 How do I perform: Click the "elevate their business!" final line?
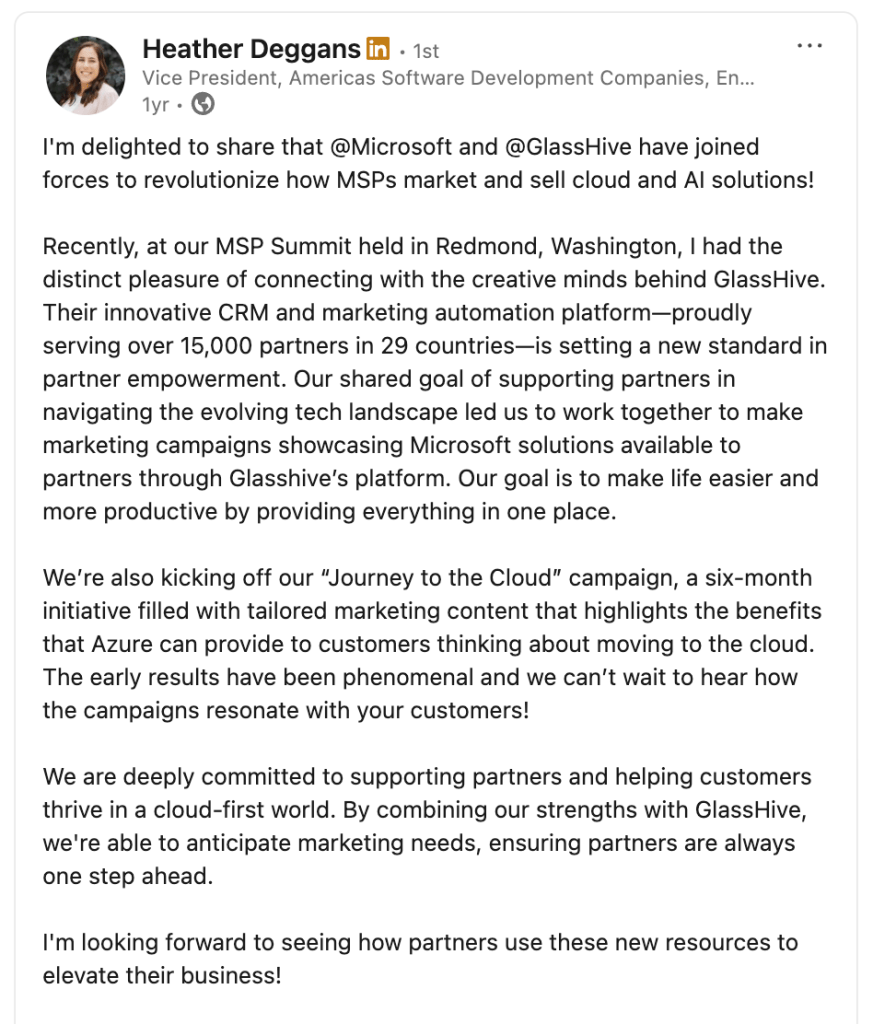[x=162, y=975]
